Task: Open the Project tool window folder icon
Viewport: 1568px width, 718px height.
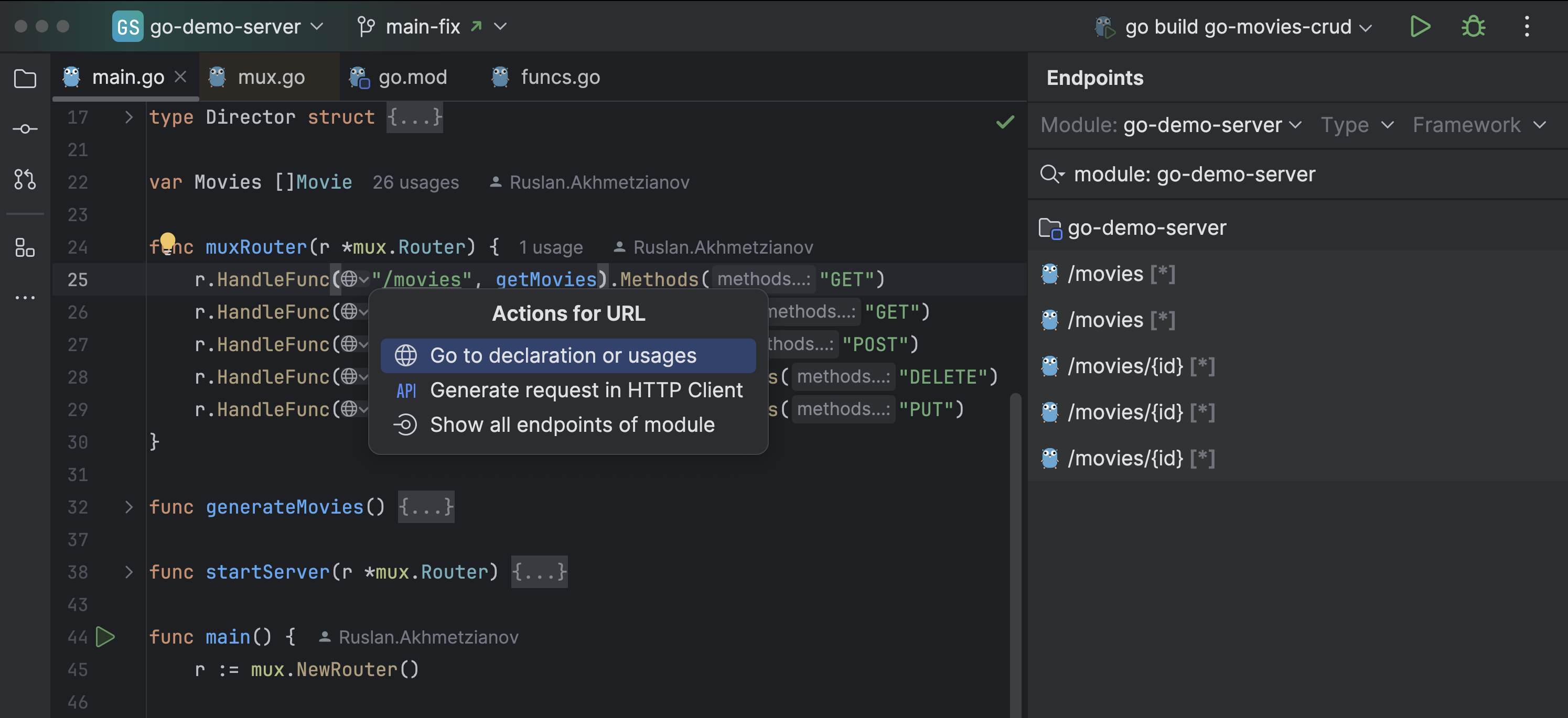Action: [25, 79]
